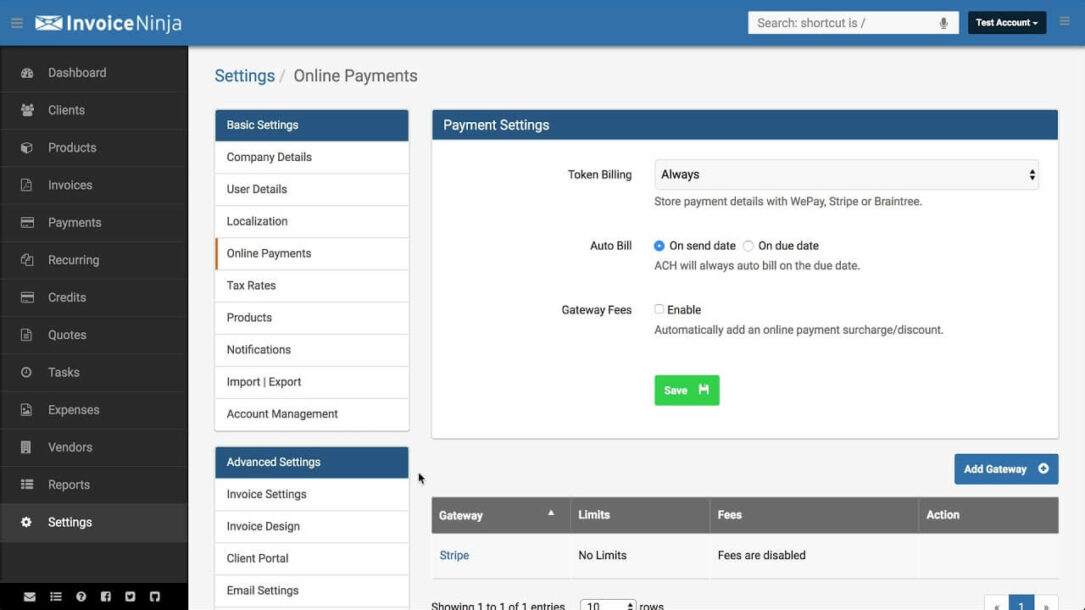The height and width of the screenshot is (610, 1085).
Task: Open the Recurring invoices section
Action: [74, 260]
